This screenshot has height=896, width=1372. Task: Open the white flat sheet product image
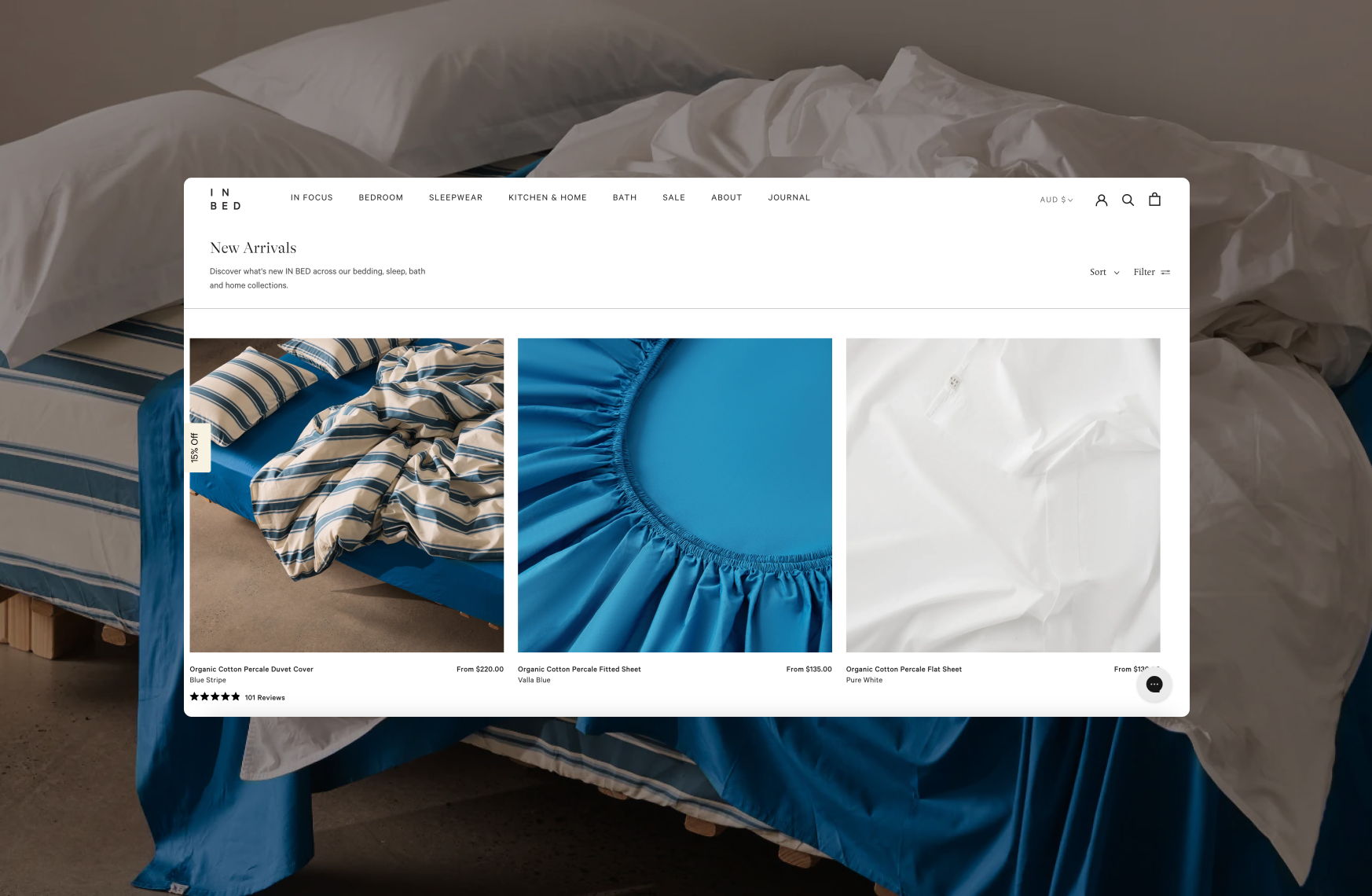[x=1003, y=495]
